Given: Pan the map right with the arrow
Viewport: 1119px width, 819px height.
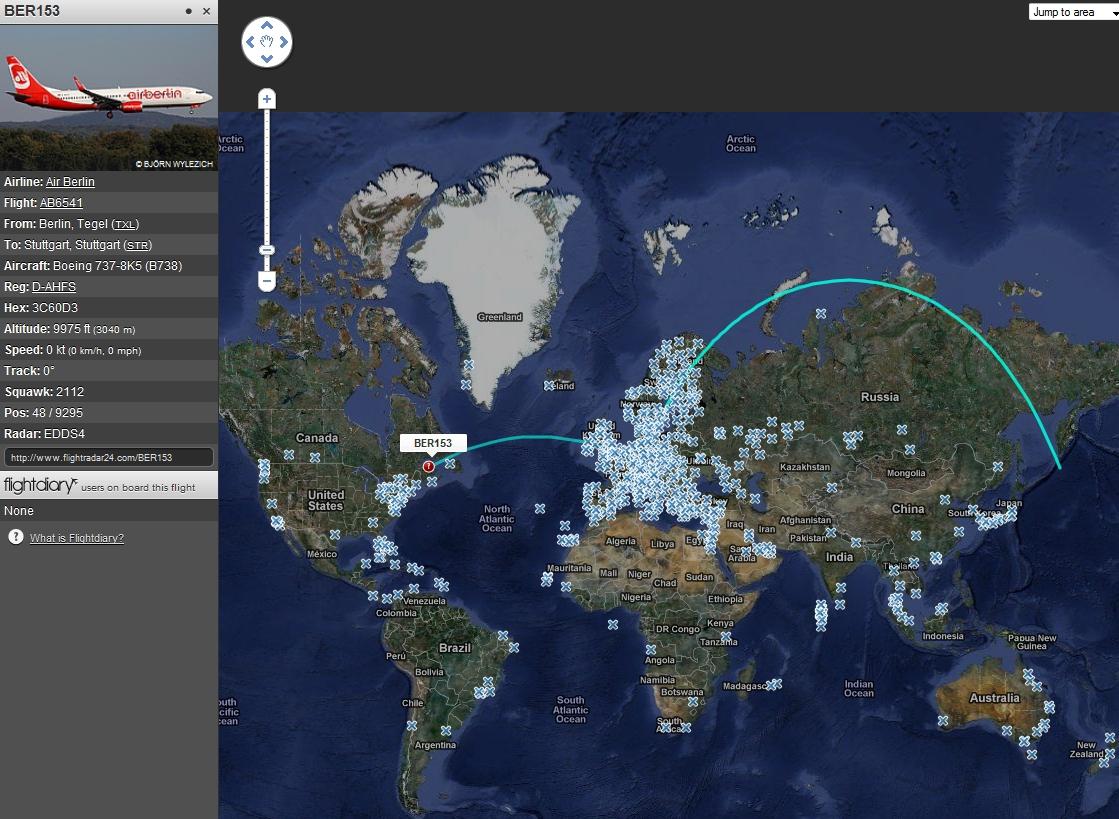Looking at the screenshot, I should pos(284,42).
